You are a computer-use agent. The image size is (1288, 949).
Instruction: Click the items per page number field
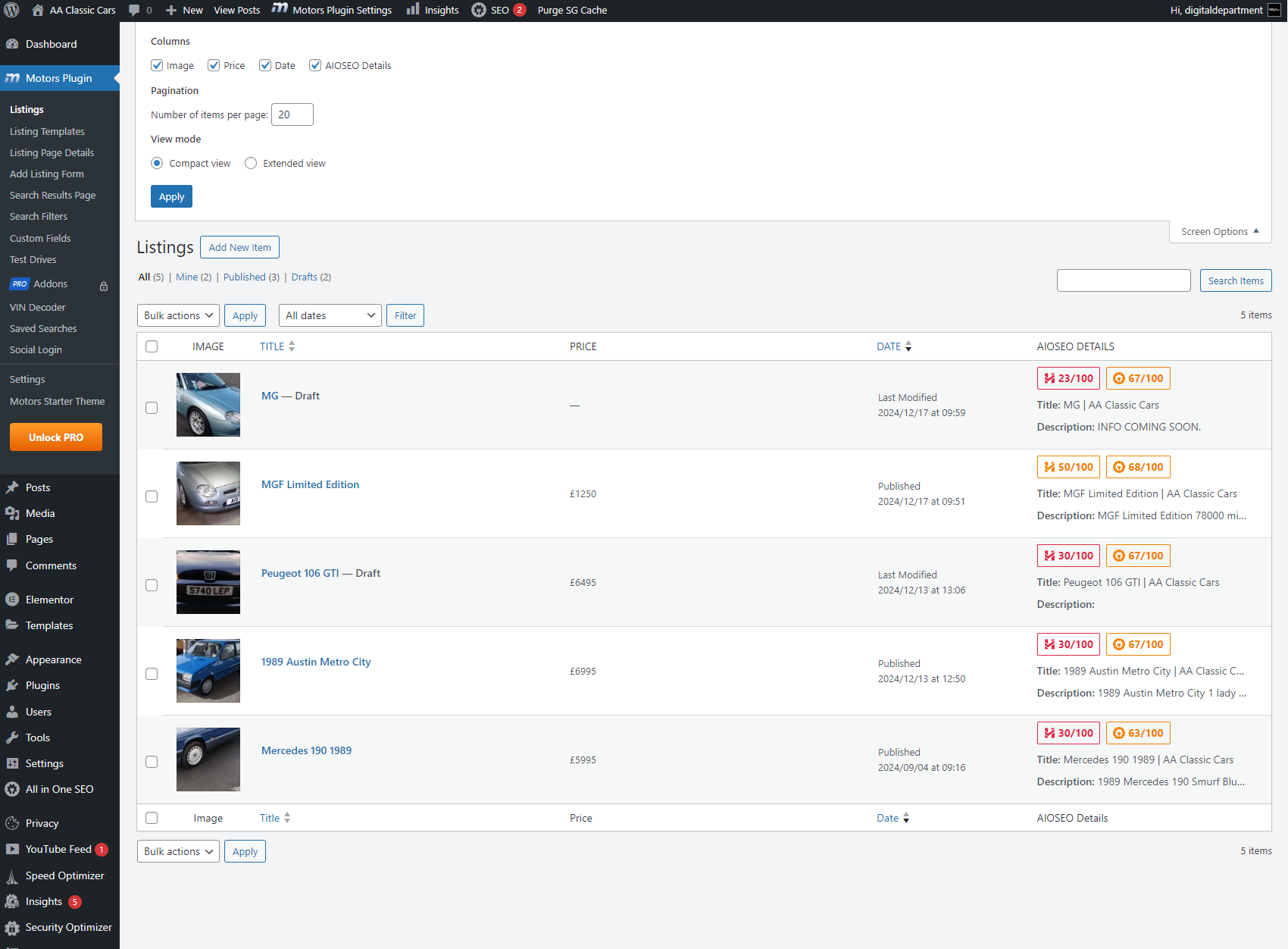point(292,114)
